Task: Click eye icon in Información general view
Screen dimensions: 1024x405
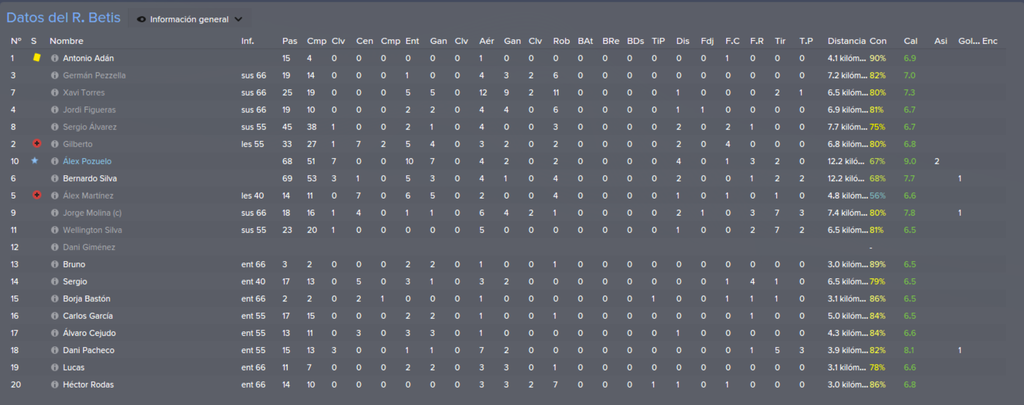Action: pyautogui.click(x=142, y=20)
